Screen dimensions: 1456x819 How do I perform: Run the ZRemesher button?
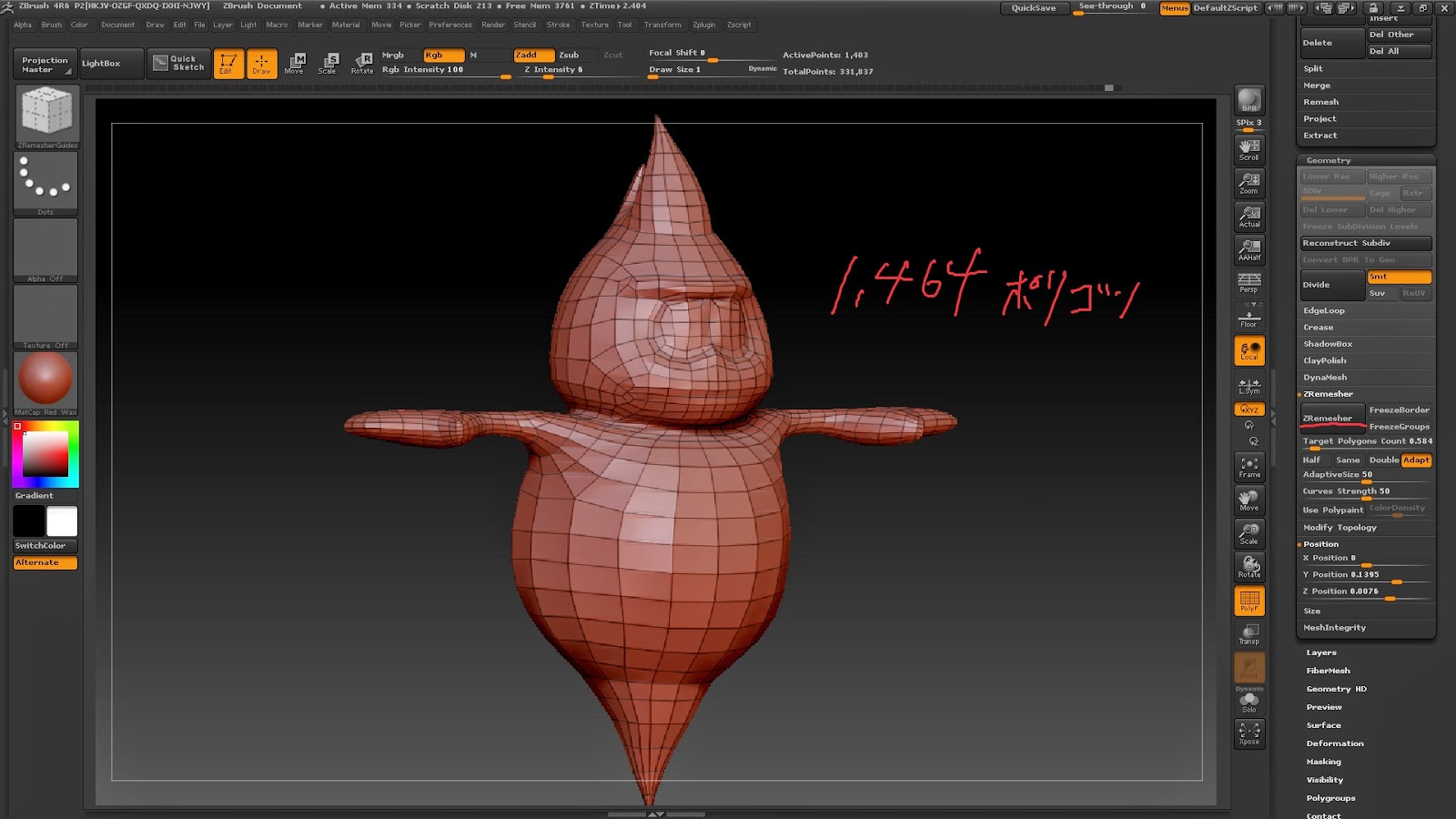pos(1332,418)
